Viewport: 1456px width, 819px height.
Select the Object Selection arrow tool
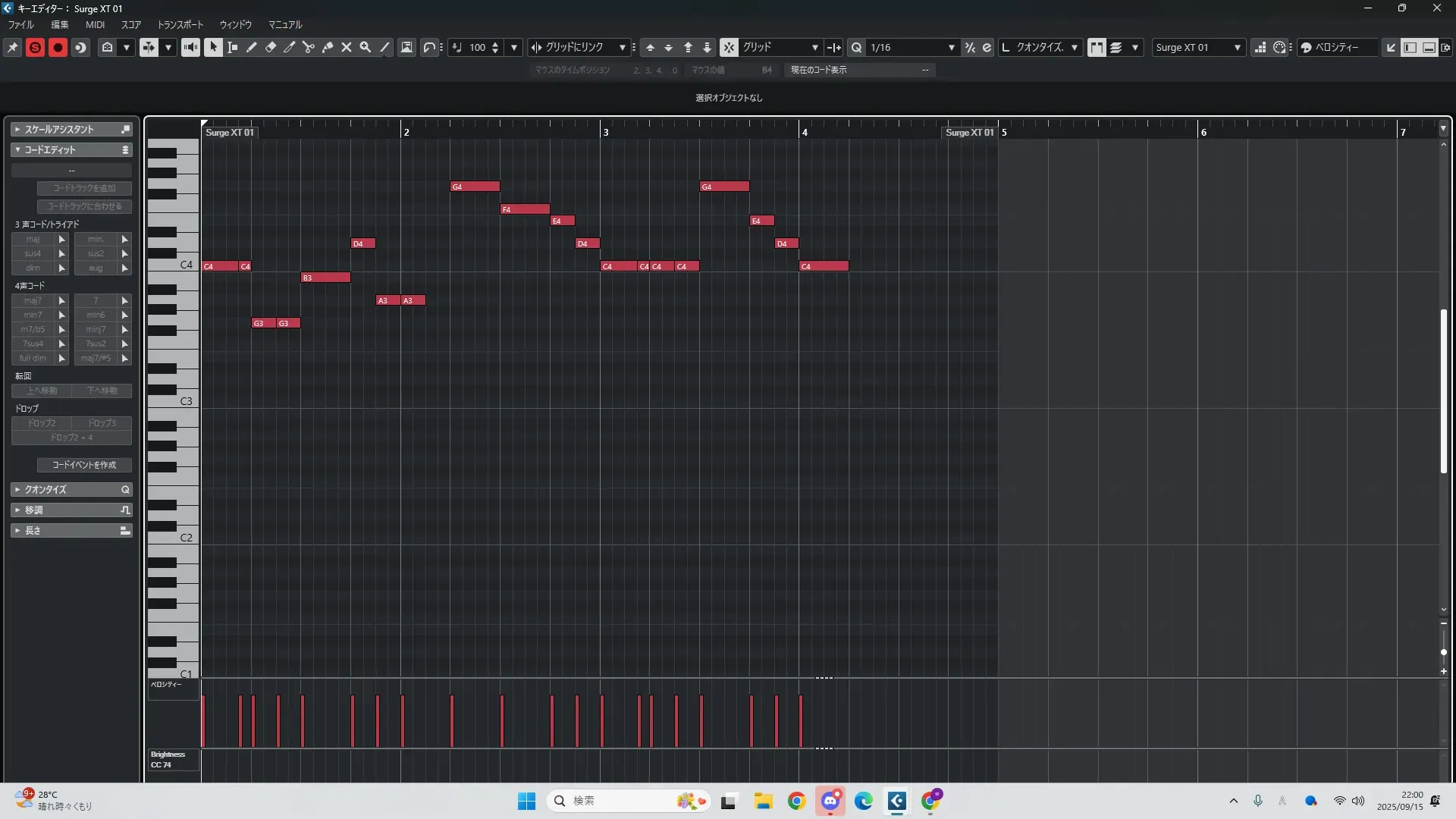coord(213,47)
